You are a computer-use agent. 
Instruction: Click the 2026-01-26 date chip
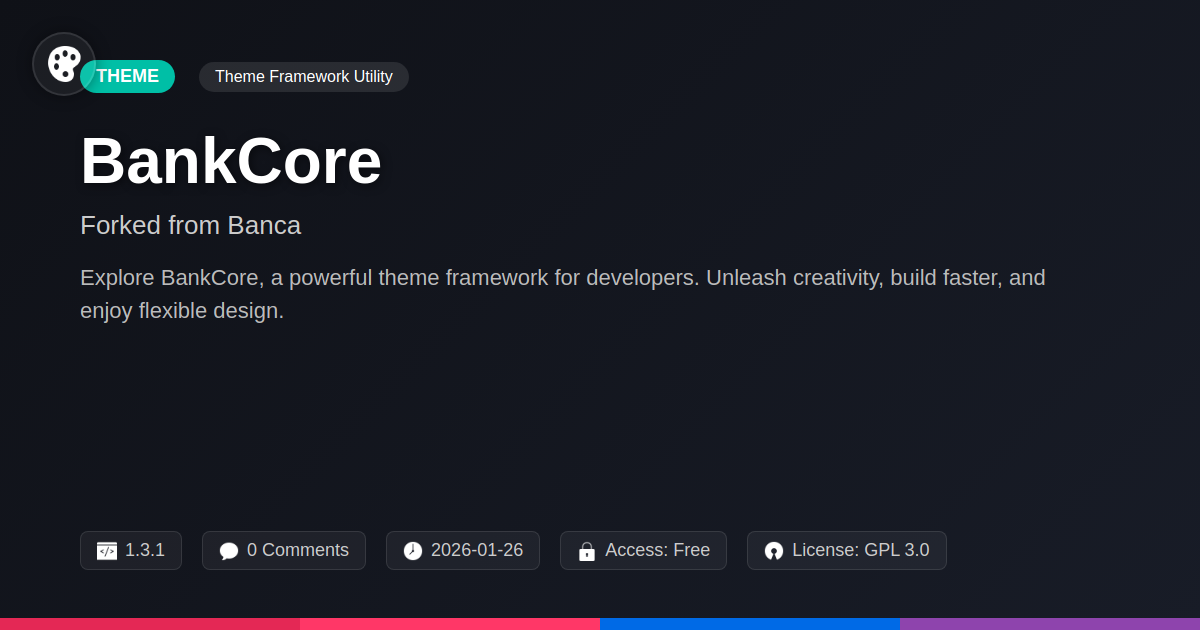coord(463,551)
